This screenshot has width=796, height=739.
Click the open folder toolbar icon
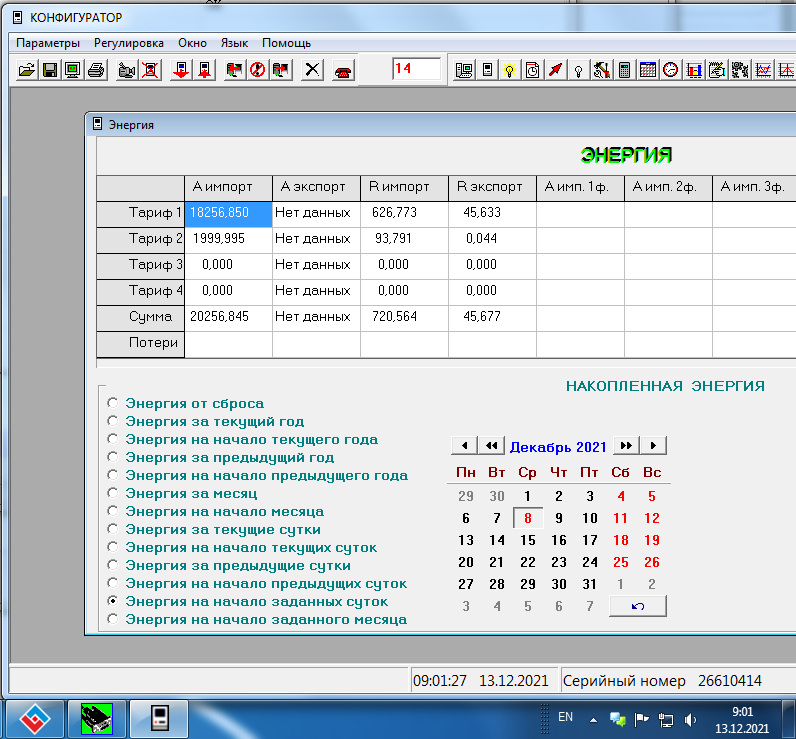click(26, 70)
